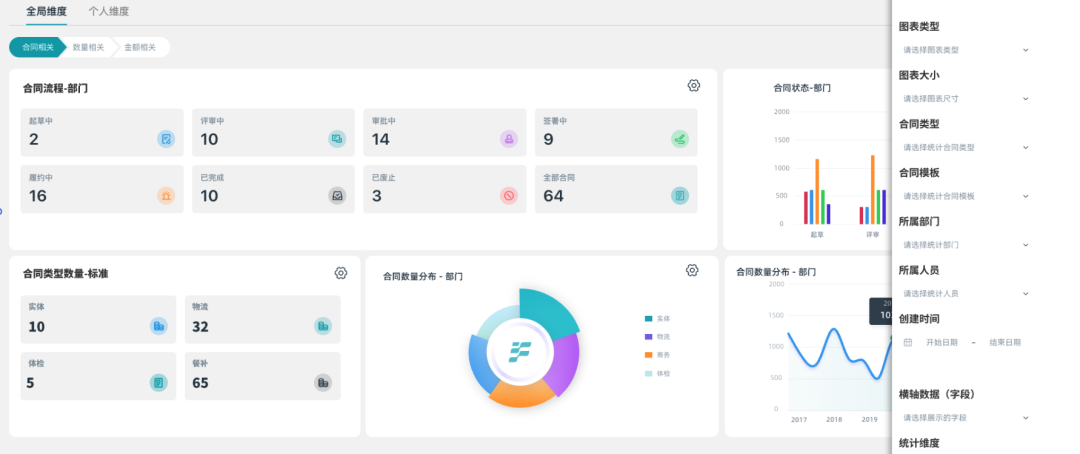1080x454 pixels.
Task: Click 2018 label on line chart axis
Action: click(834, 420)
